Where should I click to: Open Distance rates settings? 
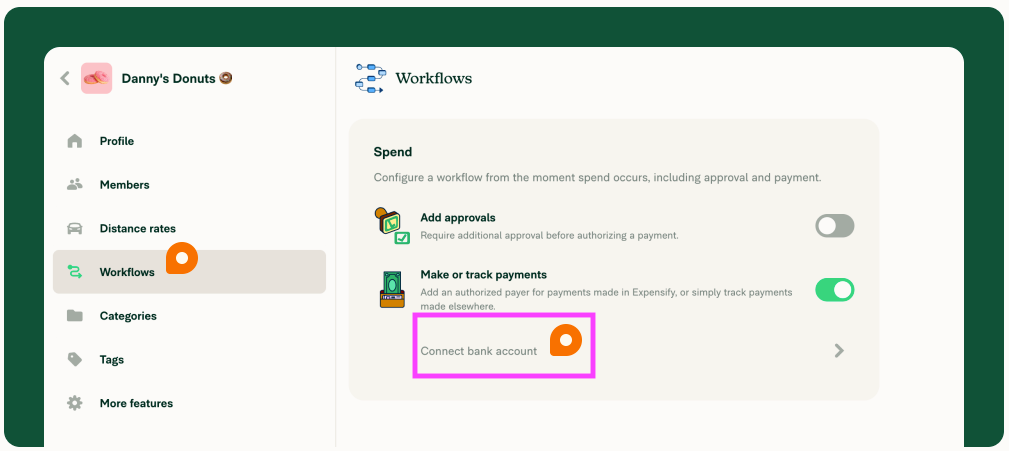click(189, 228)
